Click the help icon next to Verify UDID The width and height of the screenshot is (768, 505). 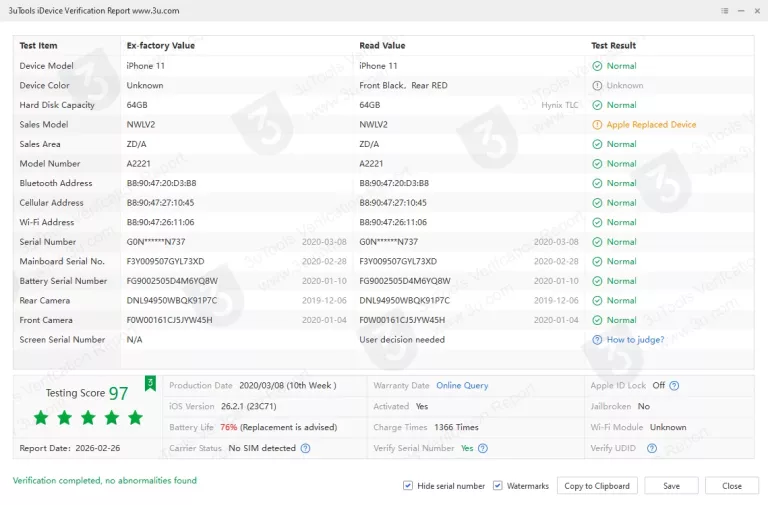(x=650, y=449)
